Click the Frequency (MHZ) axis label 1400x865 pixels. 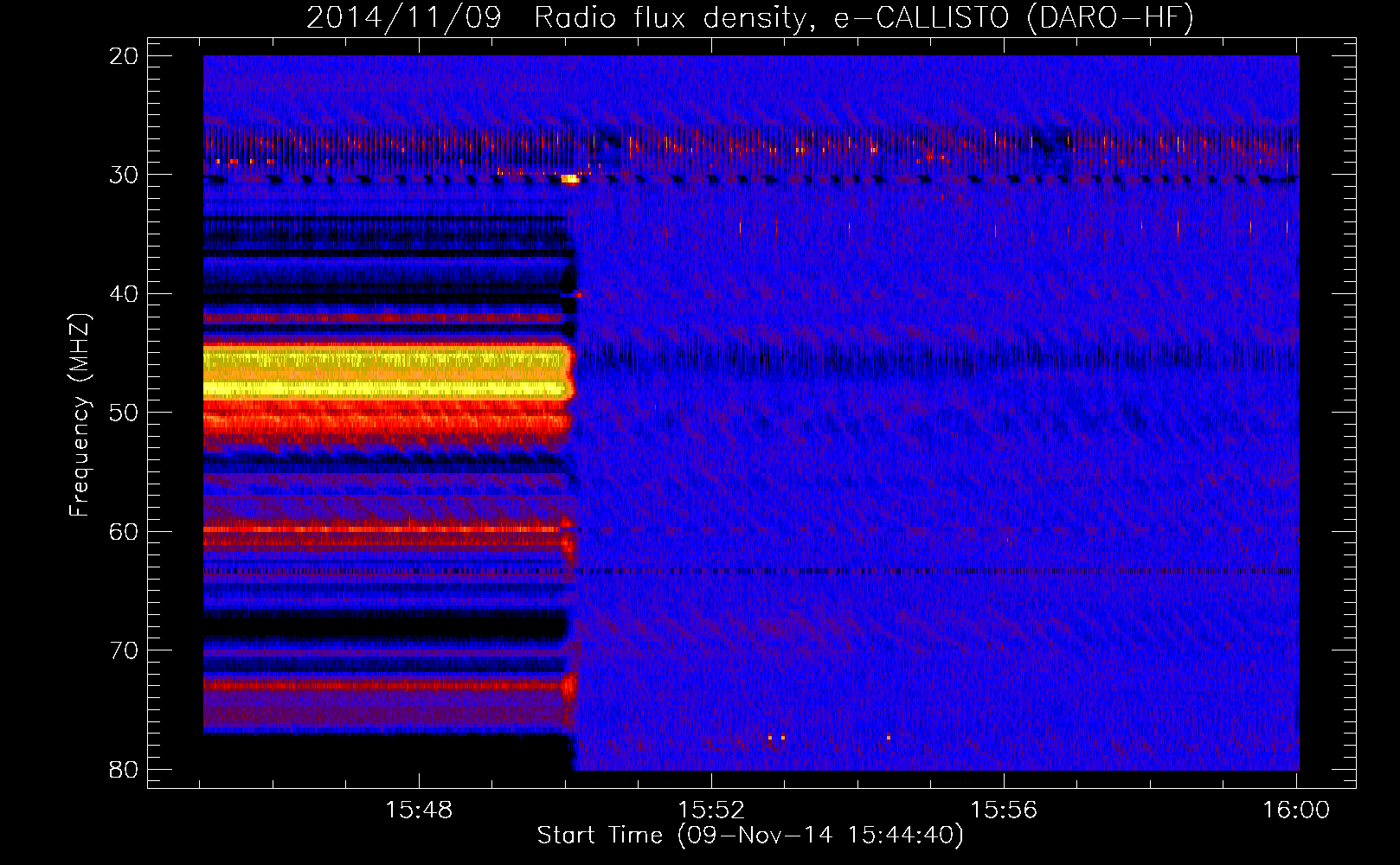pyautogui.click(x=80, y=415)
